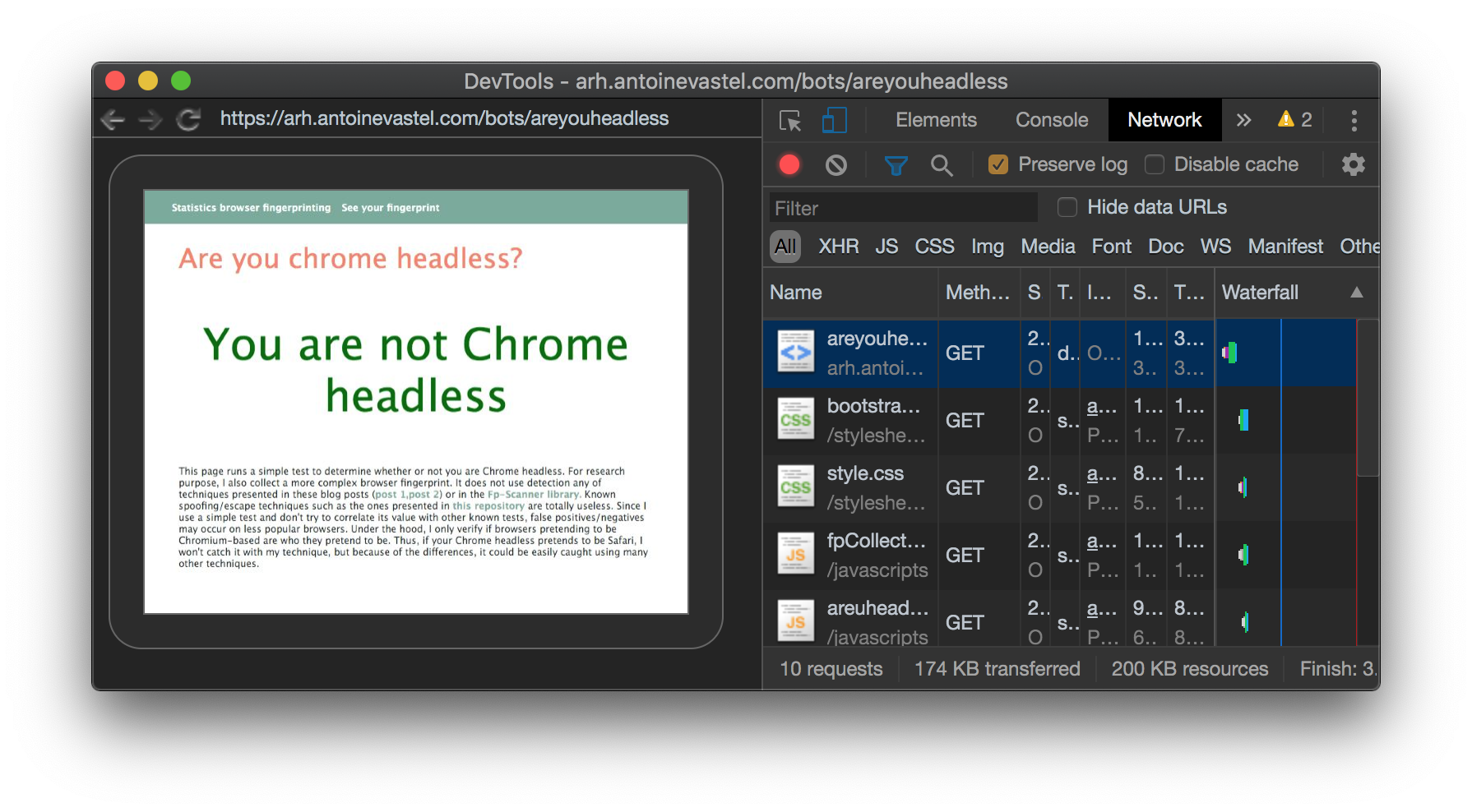The width and height of the screenshot is (1472, 812).
Task: Click the network Filter input field
Action: [x=904, y=208]
